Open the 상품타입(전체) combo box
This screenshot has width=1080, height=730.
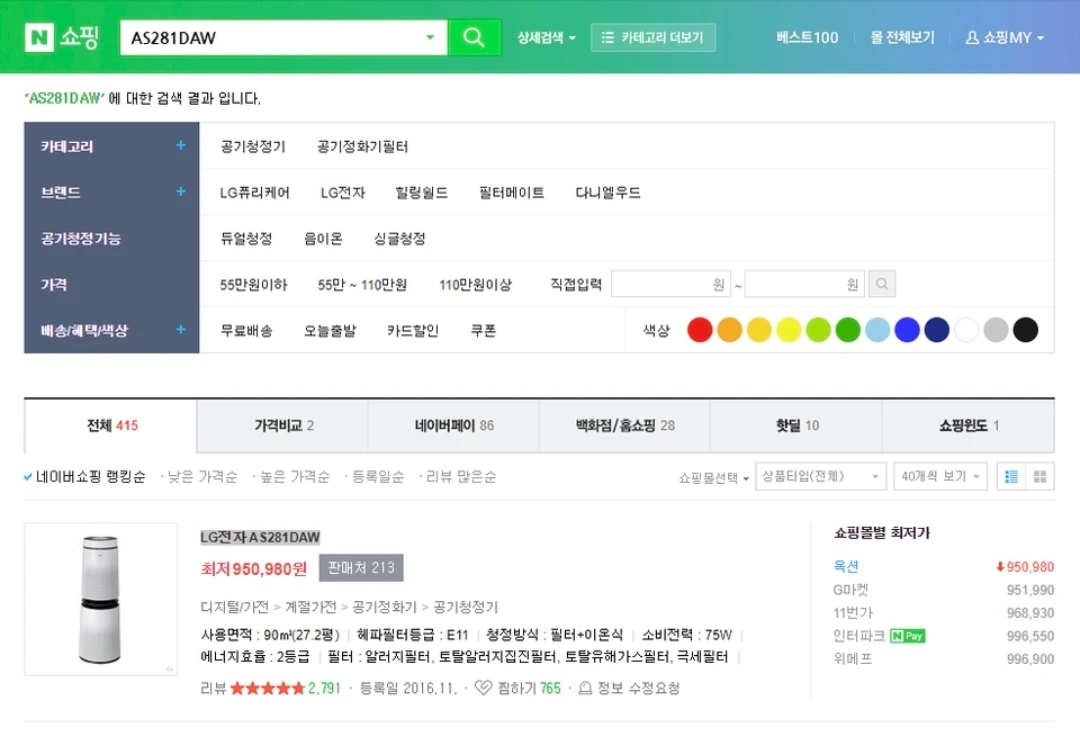coord(820,477)
